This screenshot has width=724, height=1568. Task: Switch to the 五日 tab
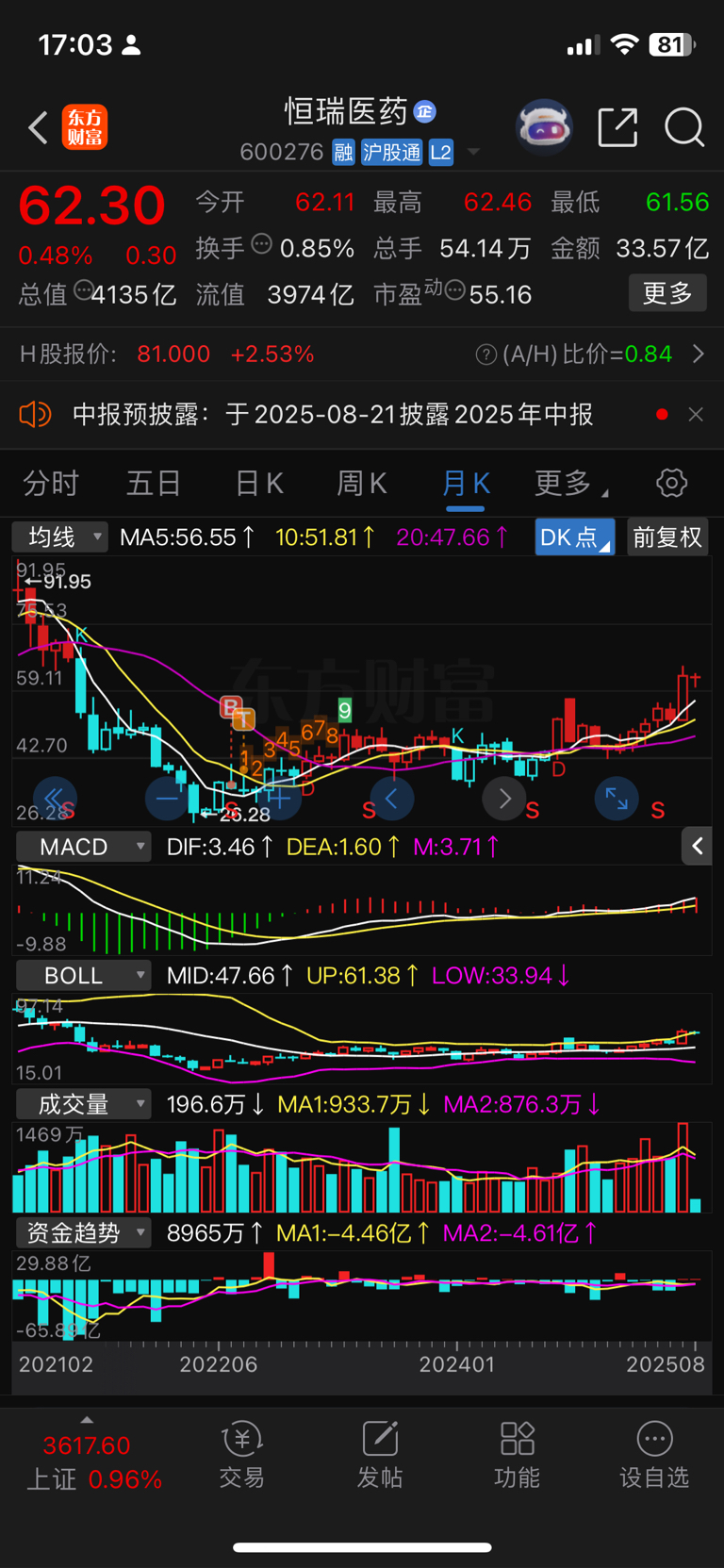[154, 484]
